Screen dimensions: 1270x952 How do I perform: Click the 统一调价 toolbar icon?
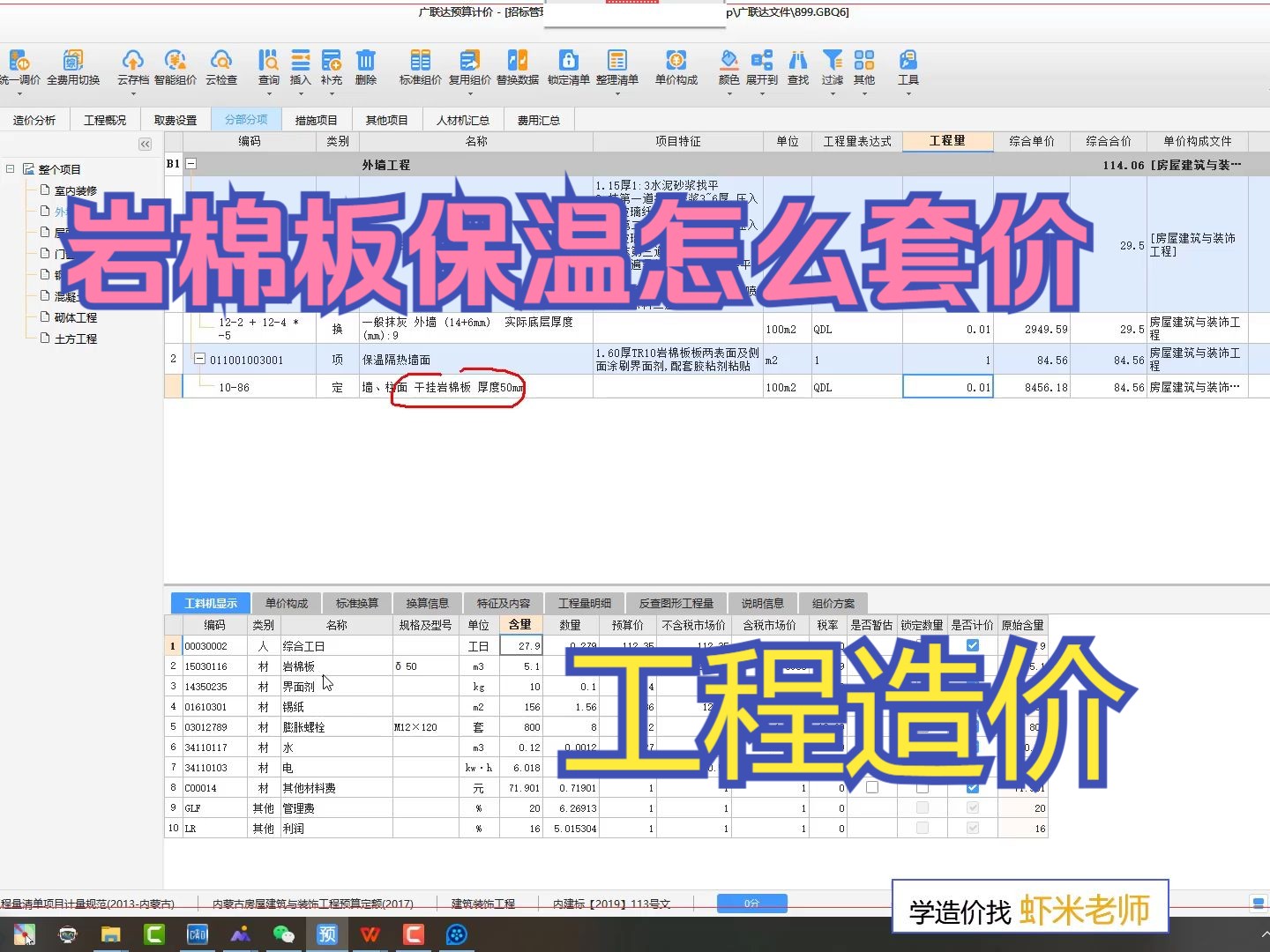tap(19, 61)
